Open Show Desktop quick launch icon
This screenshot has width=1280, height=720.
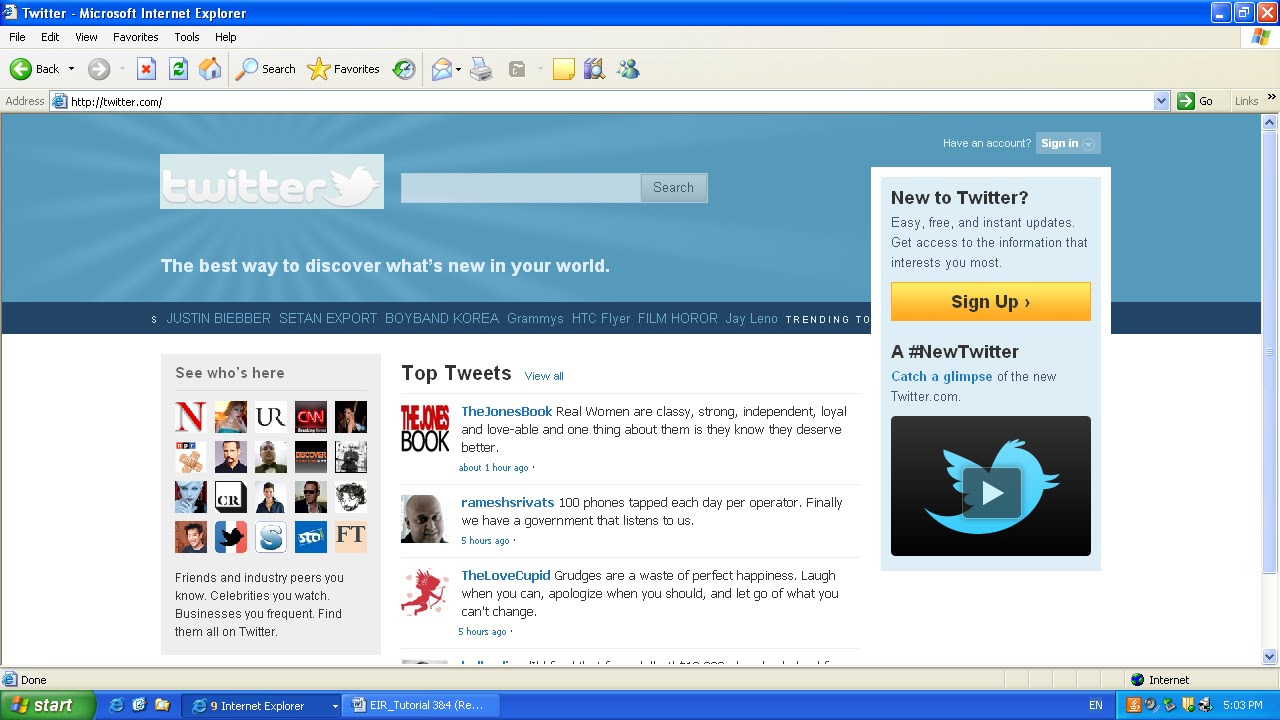pyautogui.click(x=139, y=706)
